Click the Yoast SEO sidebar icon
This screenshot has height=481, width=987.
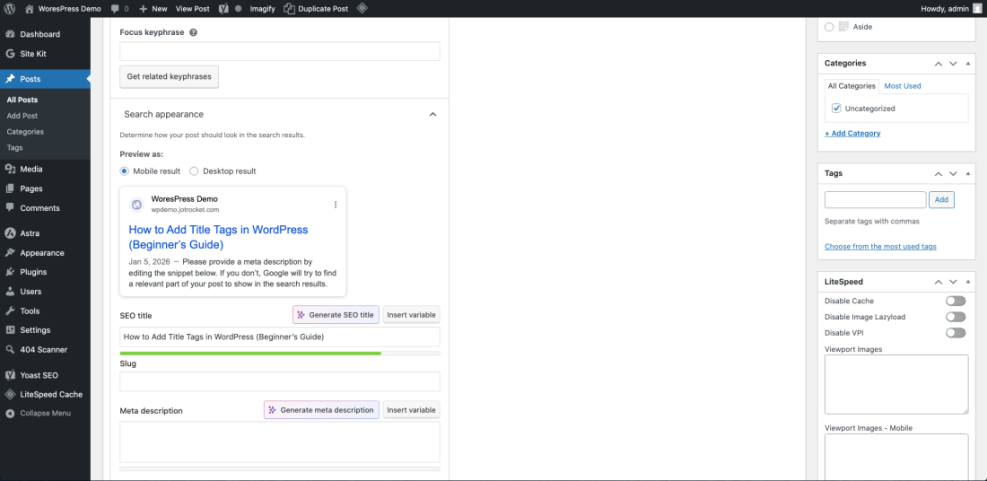10,375
